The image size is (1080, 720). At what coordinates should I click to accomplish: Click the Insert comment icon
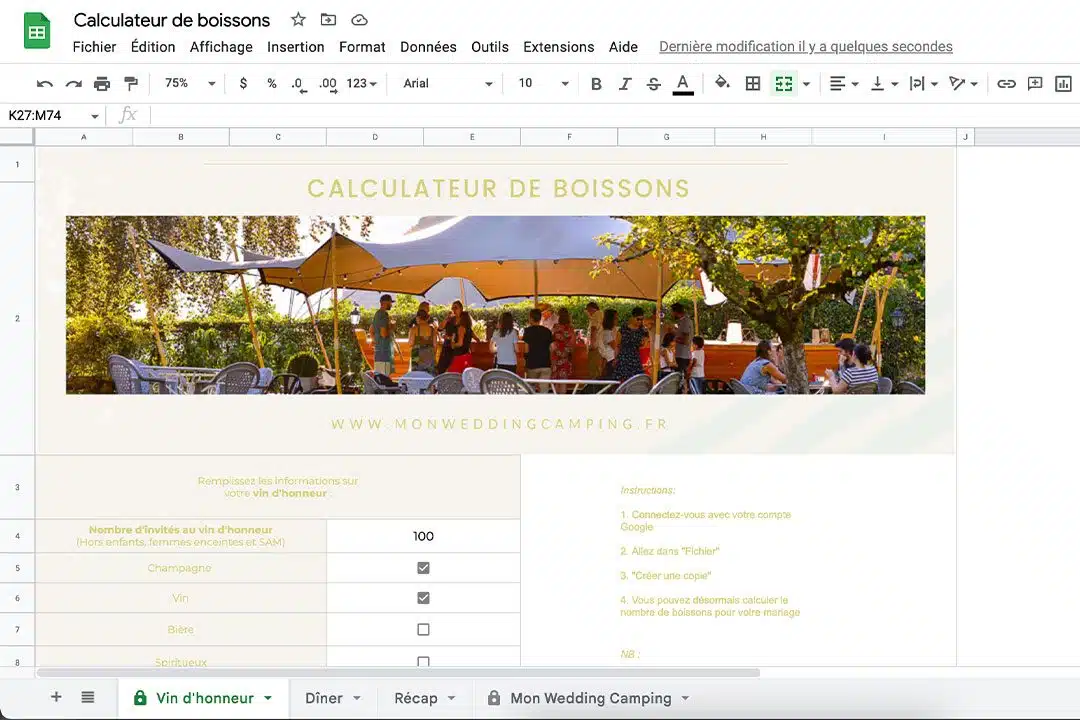[x=1035, y=83]
